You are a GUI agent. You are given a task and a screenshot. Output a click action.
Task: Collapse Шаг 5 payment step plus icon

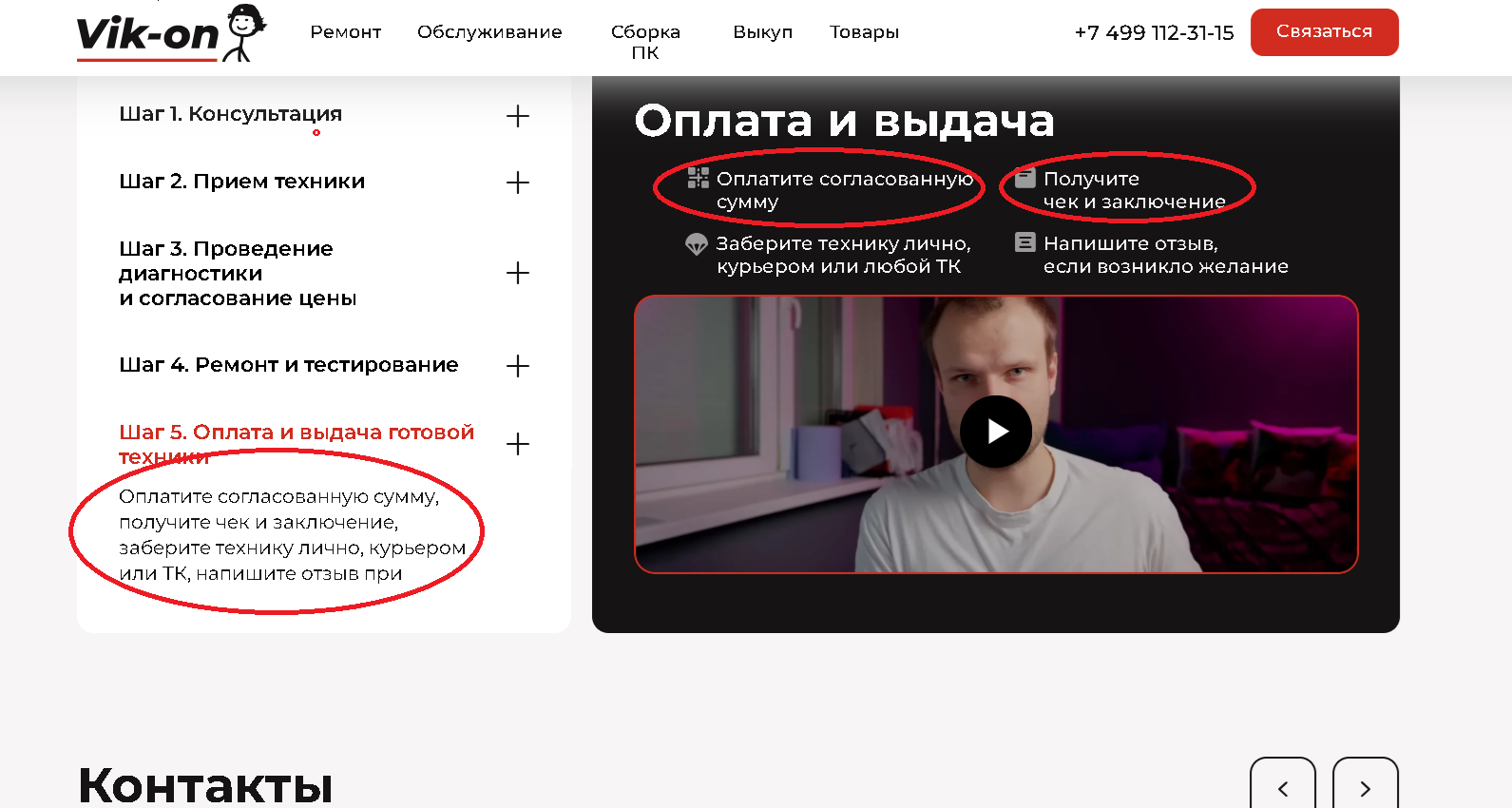[x=517, y=444]
